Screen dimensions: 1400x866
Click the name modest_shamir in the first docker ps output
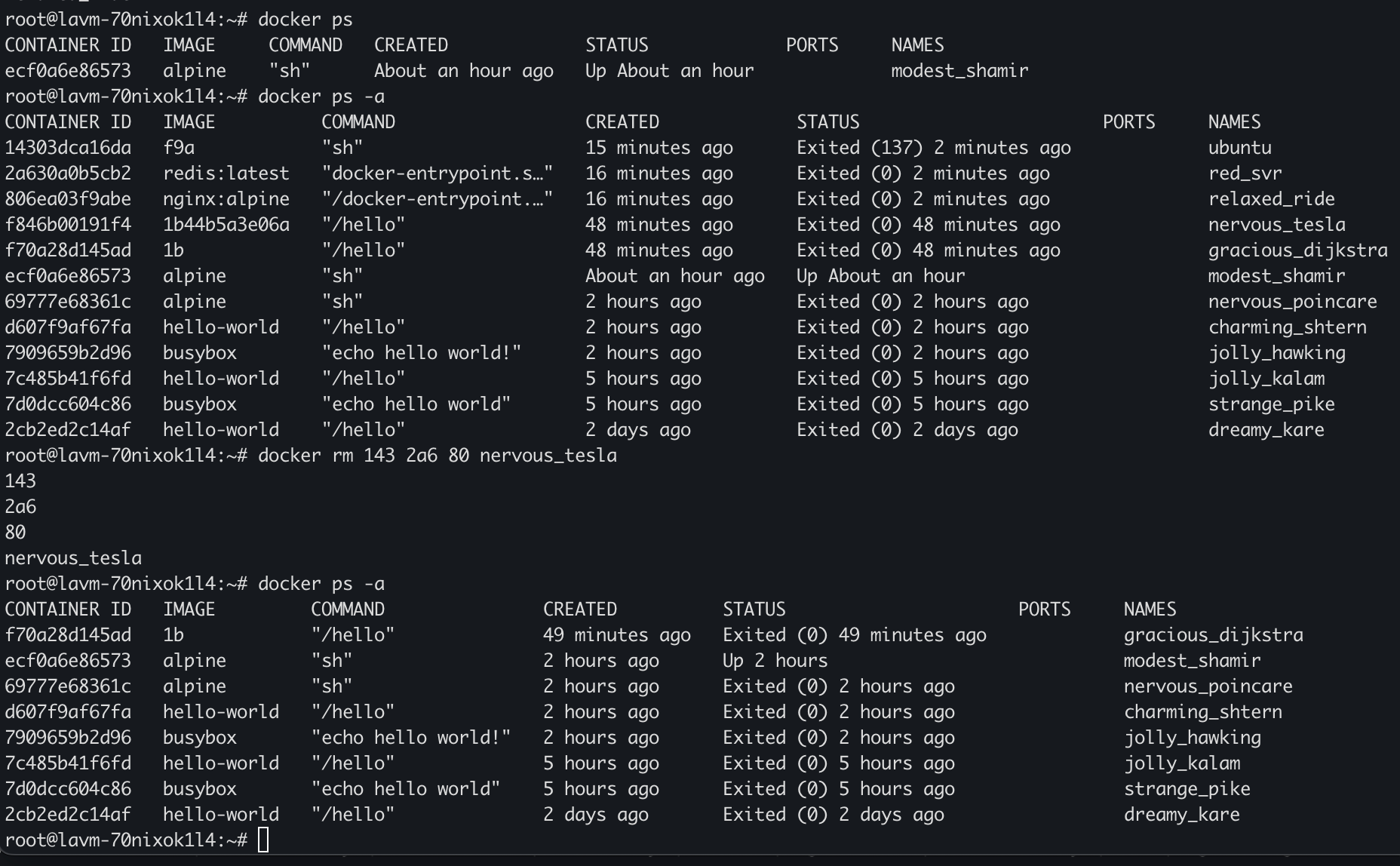[959, 71]
